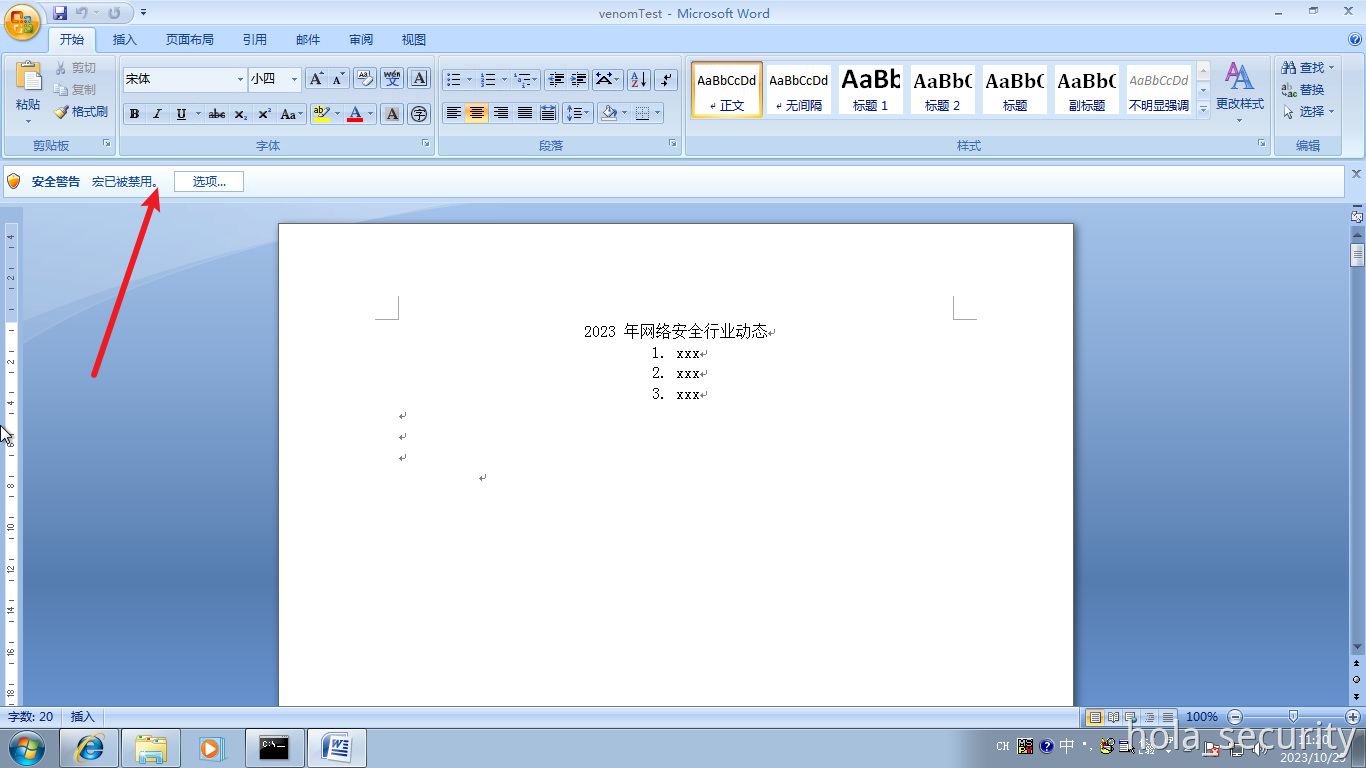Open the font color dropdown arrow

click(368, 114)
